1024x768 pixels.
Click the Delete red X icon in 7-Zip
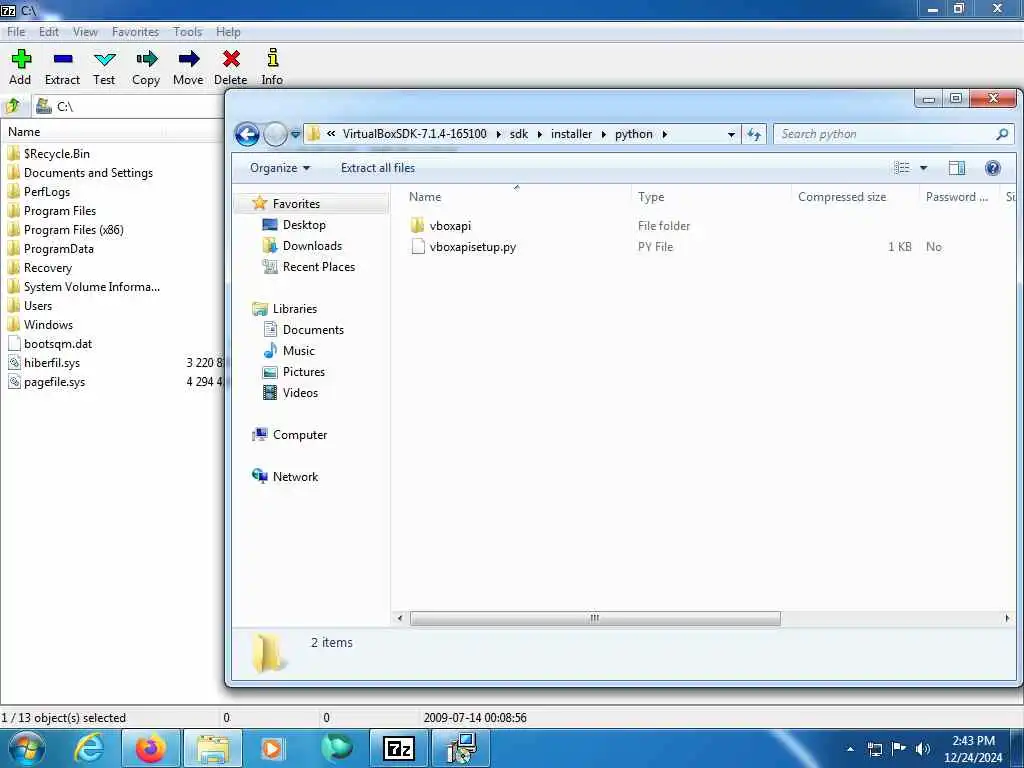[x=231, y=59]
